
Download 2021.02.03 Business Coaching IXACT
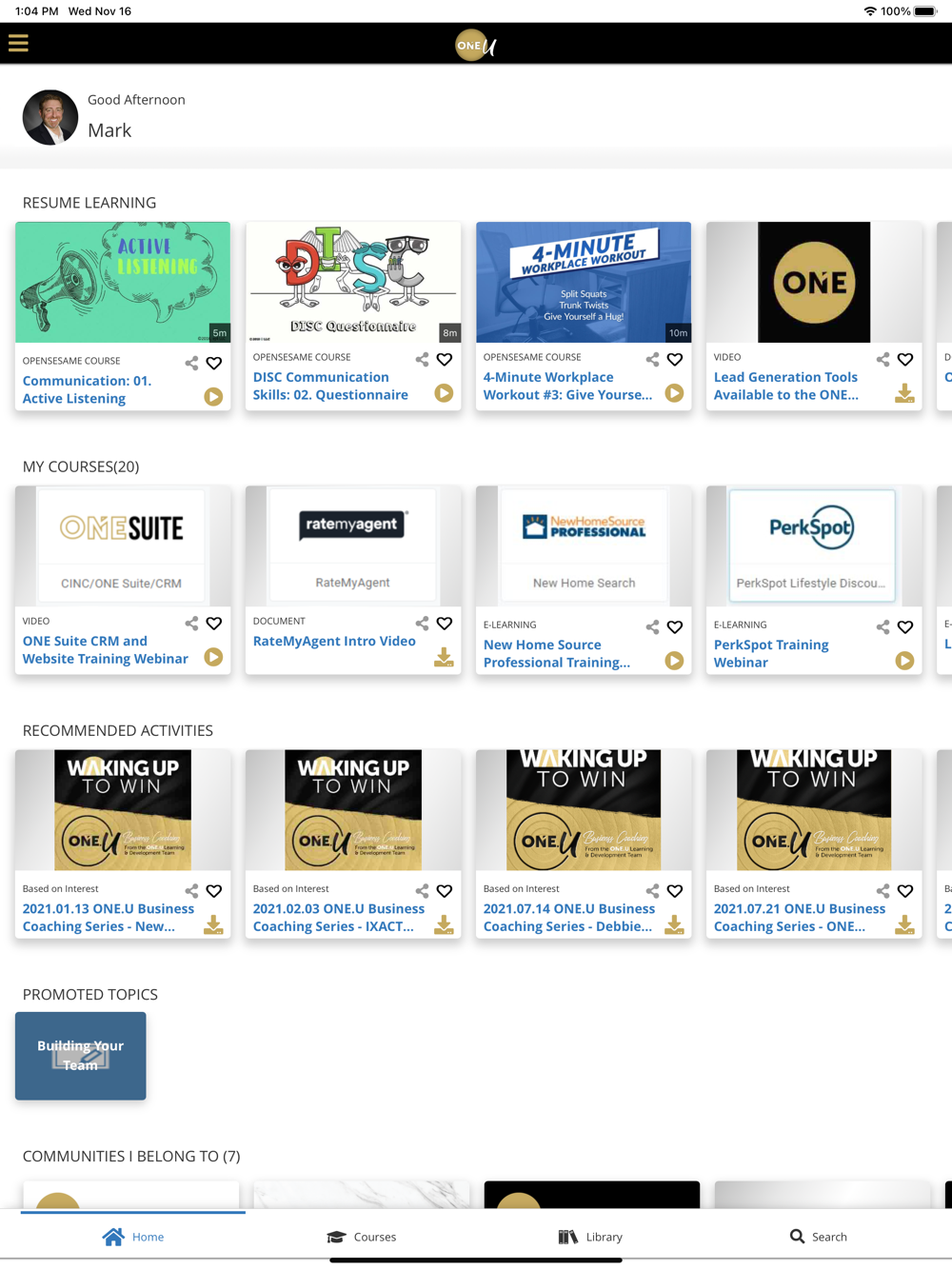444,924
